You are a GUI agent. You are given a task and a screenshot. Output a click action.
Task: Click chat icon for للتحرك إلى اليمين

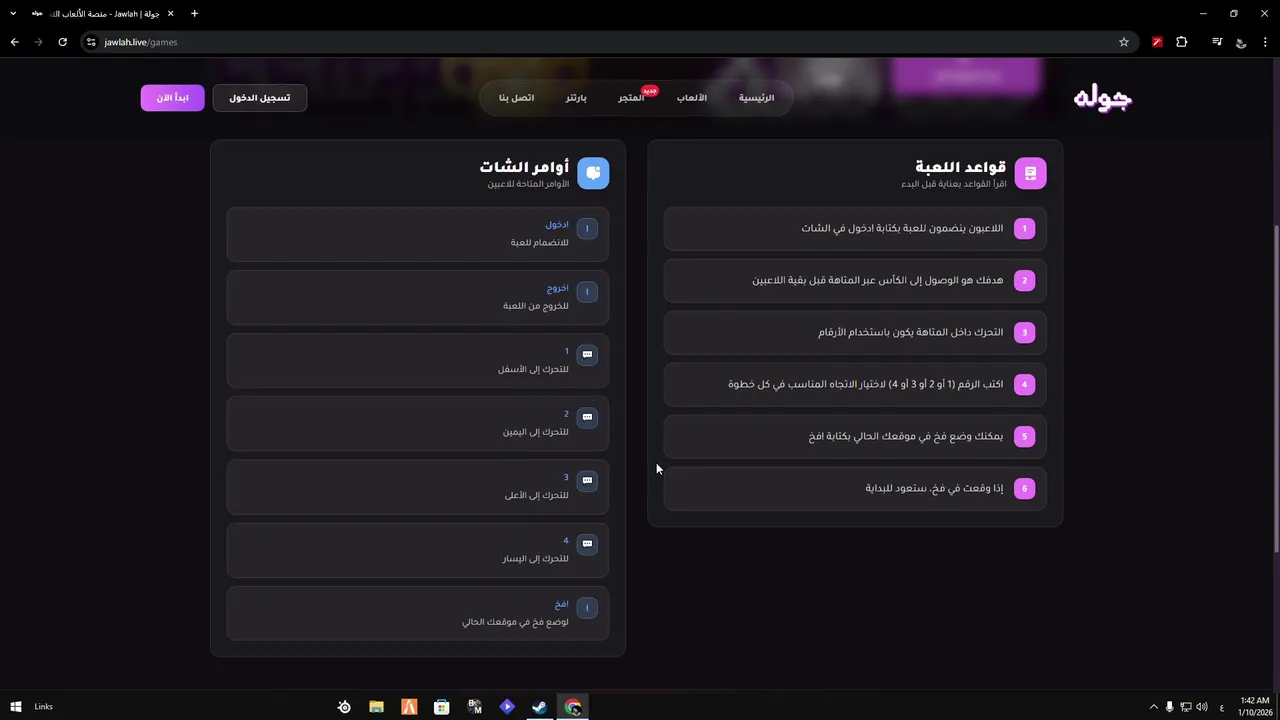pos(587,417)
